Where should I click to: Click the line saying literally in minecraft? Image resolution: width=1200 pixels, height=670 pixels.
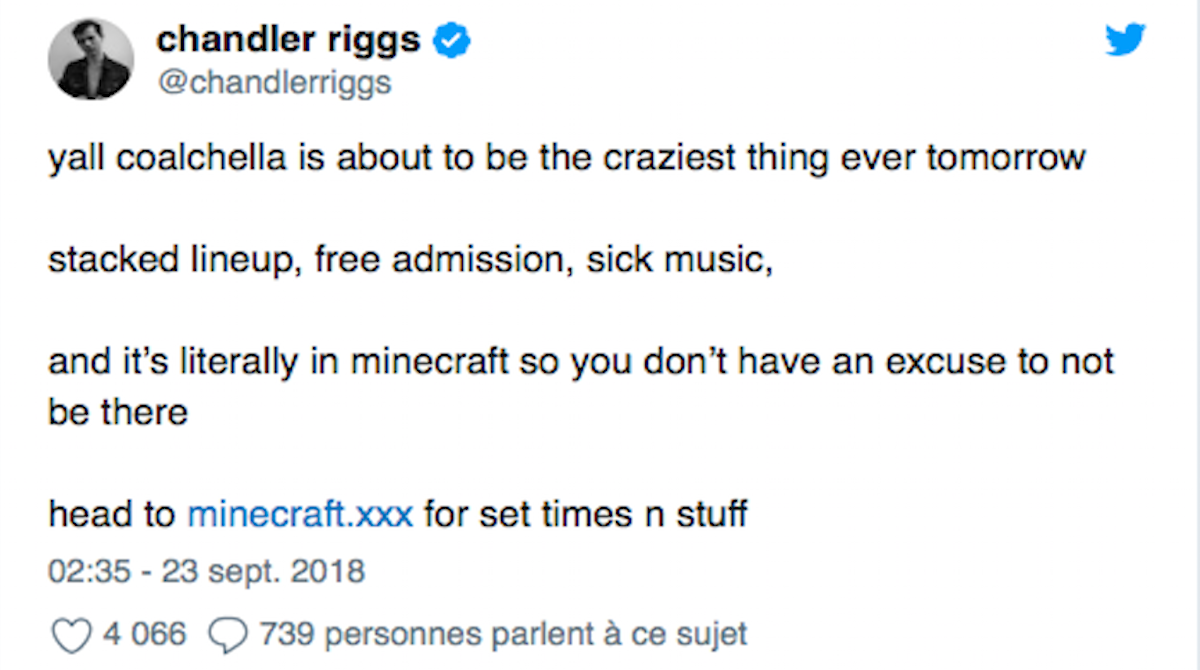[581, 362]
